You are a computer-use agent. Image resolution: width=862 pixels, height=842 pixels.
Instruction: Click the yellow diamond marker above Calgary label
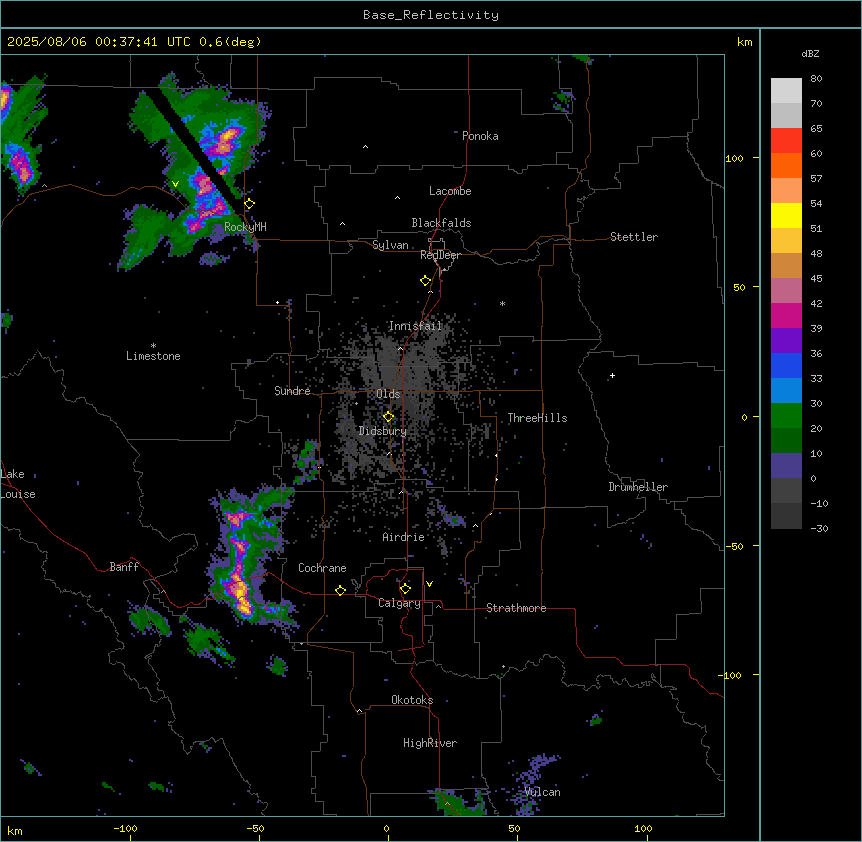(405, 589)
